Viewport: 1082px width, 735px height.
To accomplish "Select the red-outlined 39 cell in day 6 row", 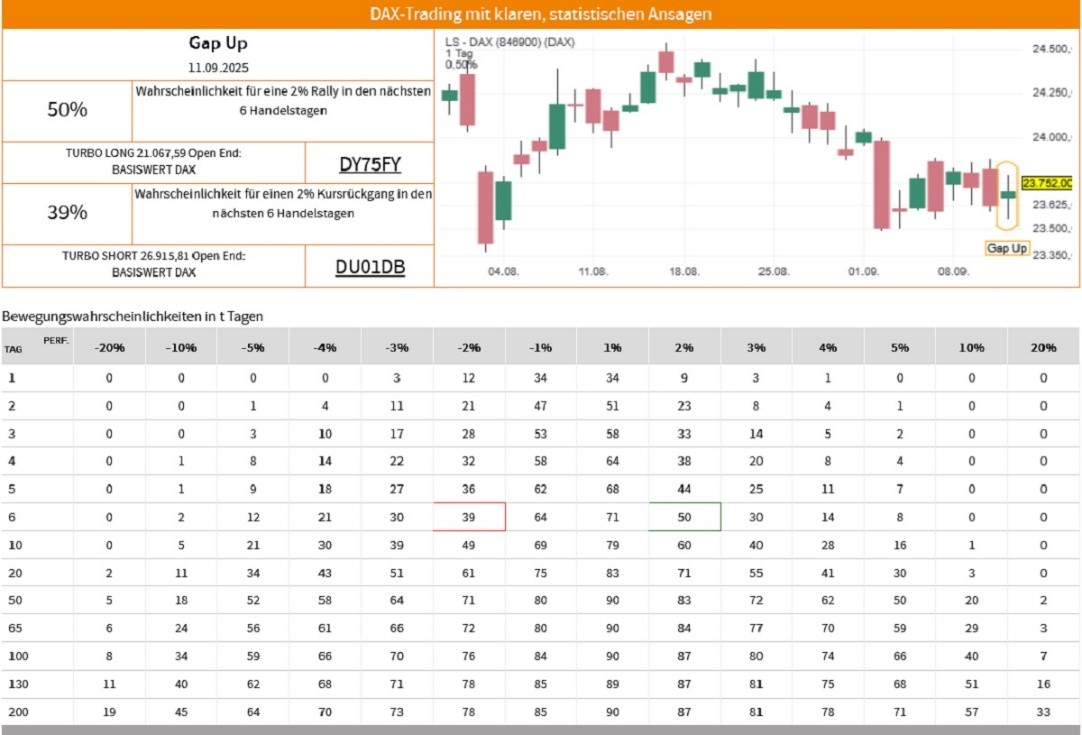I will [x=469, y=517].
